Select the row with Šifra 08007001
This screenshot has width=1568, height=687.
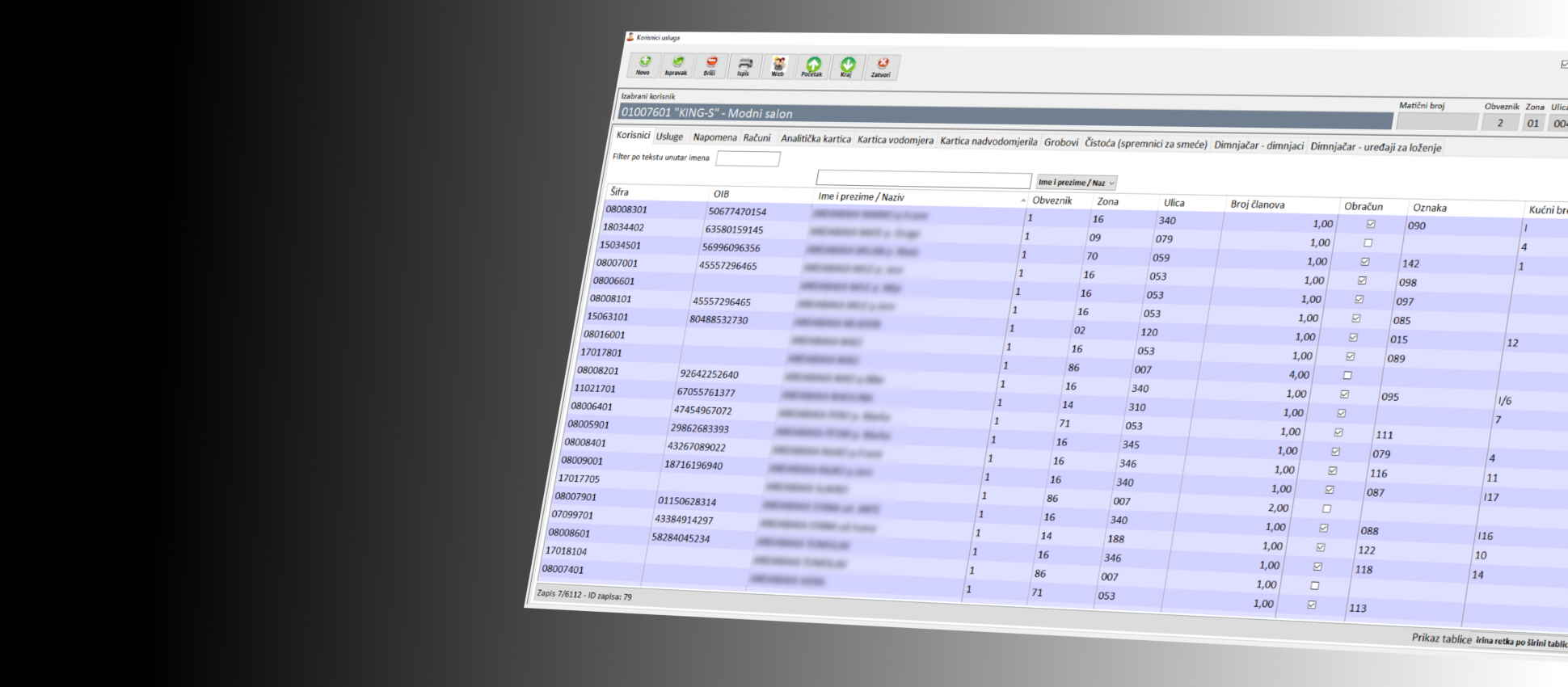click(x=617, y=263)
